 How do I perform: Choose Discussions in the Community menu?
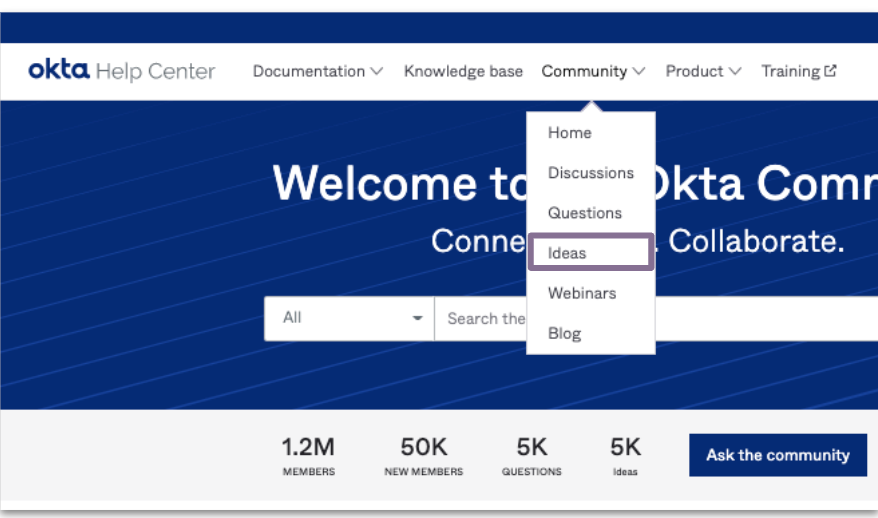click(x=590, y=173)
